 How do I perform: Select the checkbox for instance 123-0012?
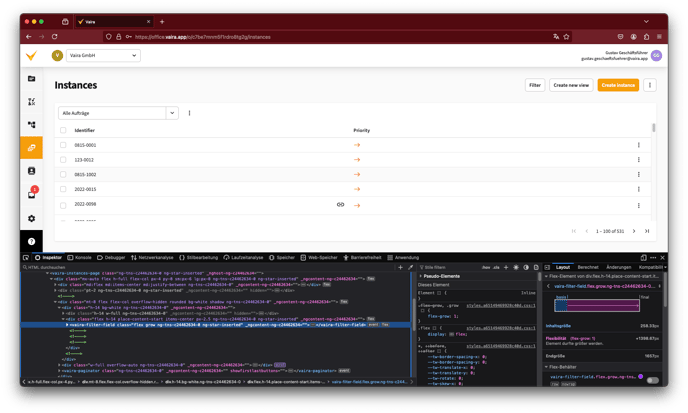coord(63,160)
